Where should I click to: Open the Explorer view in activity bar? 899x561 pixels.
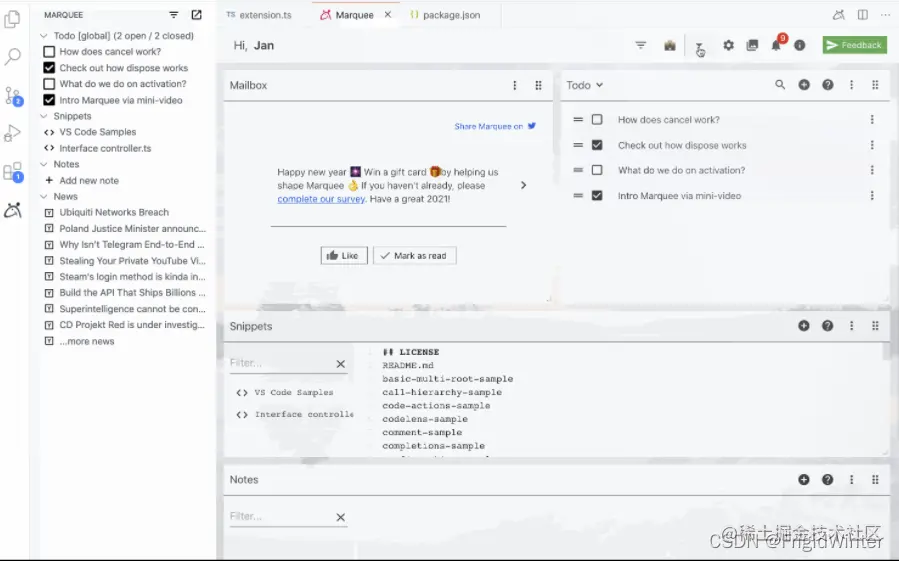12,20
